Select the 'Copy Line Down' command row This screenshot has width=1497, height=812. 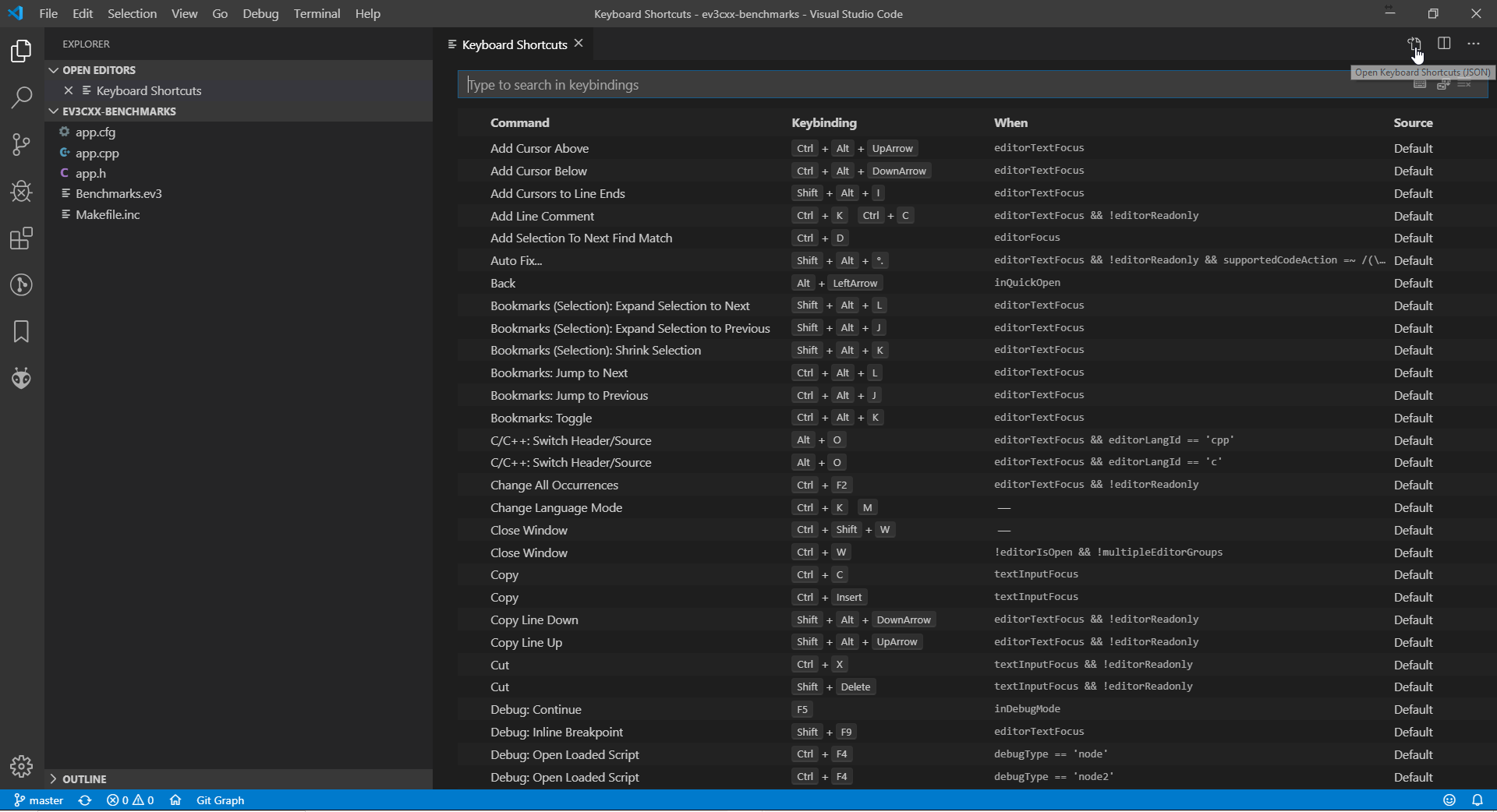973,620
